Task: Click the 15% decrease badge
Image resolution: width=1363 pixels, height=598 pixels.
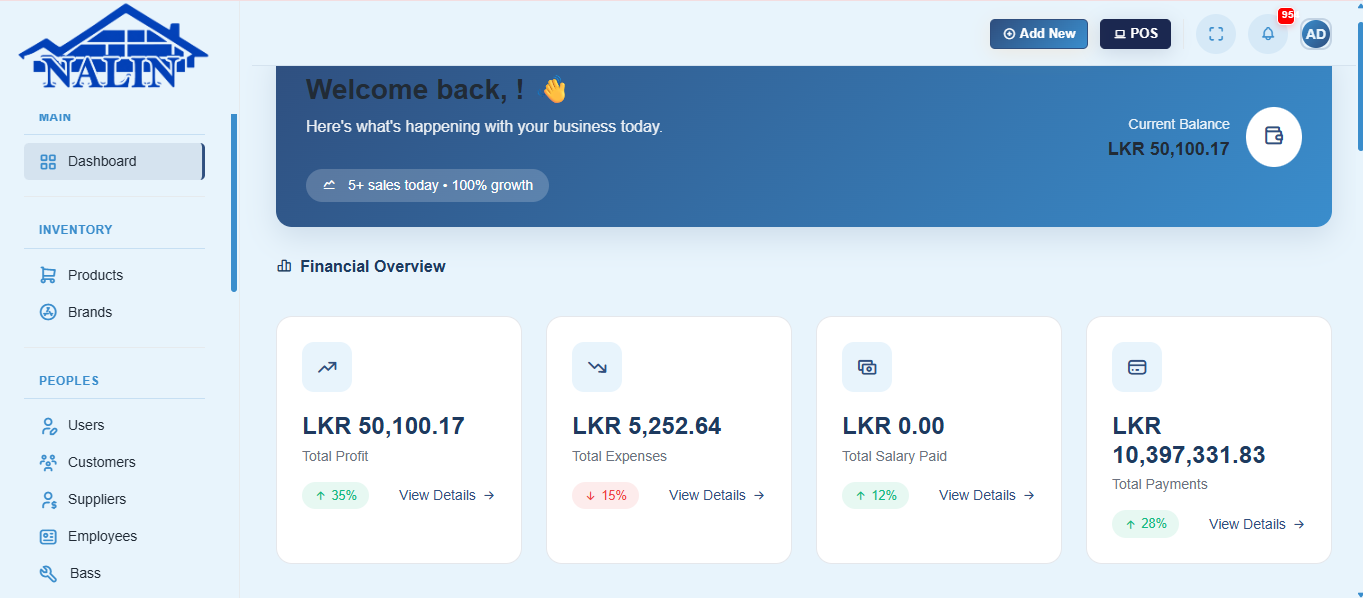Action: (x=605, y=495)
